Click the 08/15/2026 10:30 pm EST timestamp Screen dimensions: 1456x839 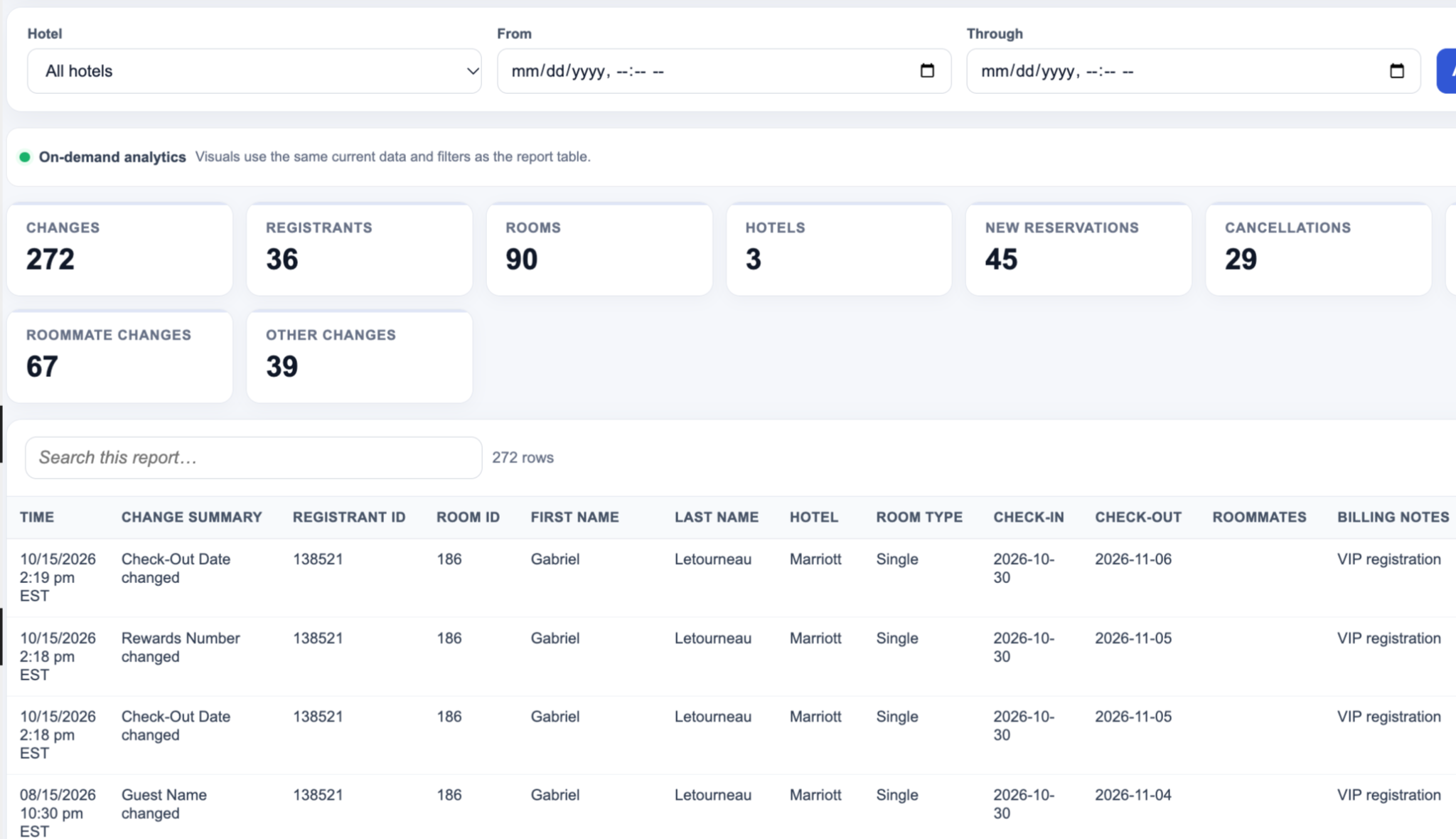(58, 813)
